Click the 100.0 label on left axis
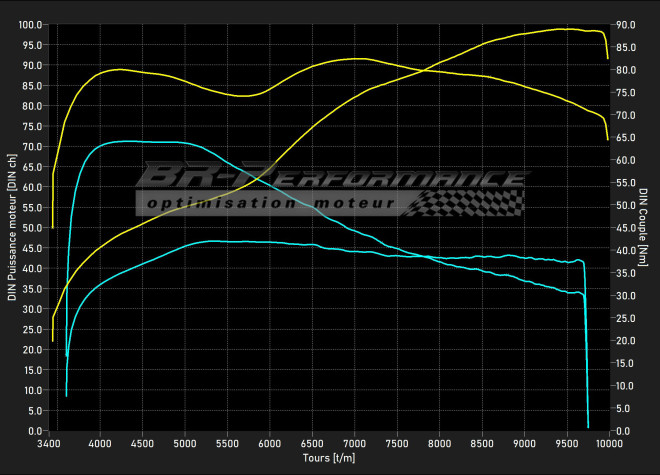Image resolution: width=660 pixels, height=475 pixels. click(x=31, y=25)
